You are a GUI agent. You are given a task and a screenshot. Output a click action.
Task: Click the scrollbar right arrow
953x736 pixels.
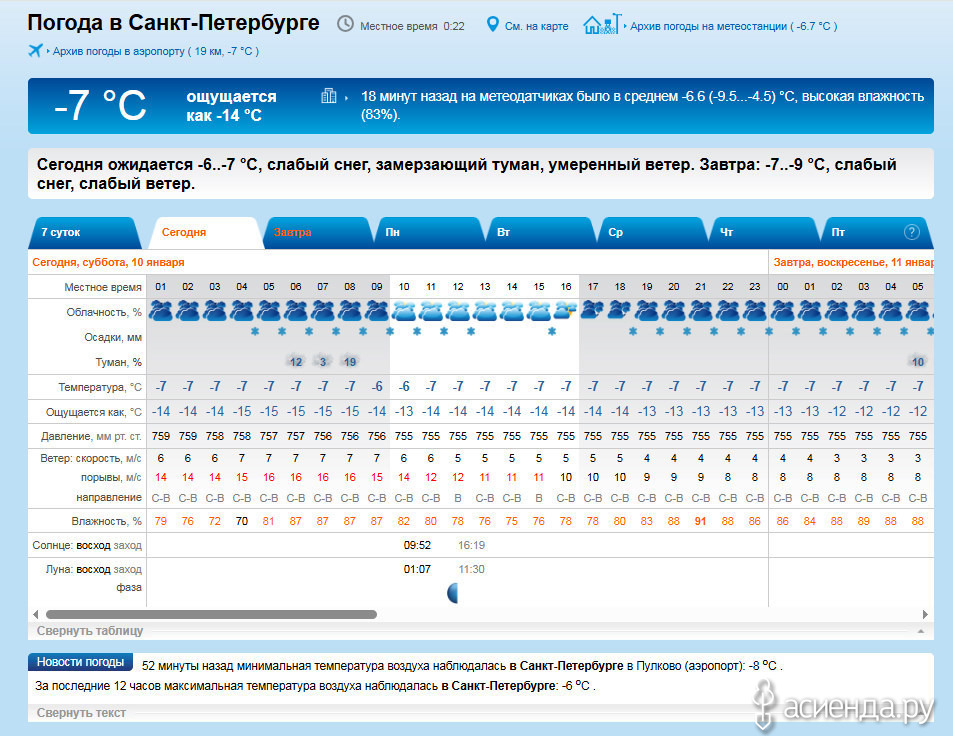(x=927, y=615)
